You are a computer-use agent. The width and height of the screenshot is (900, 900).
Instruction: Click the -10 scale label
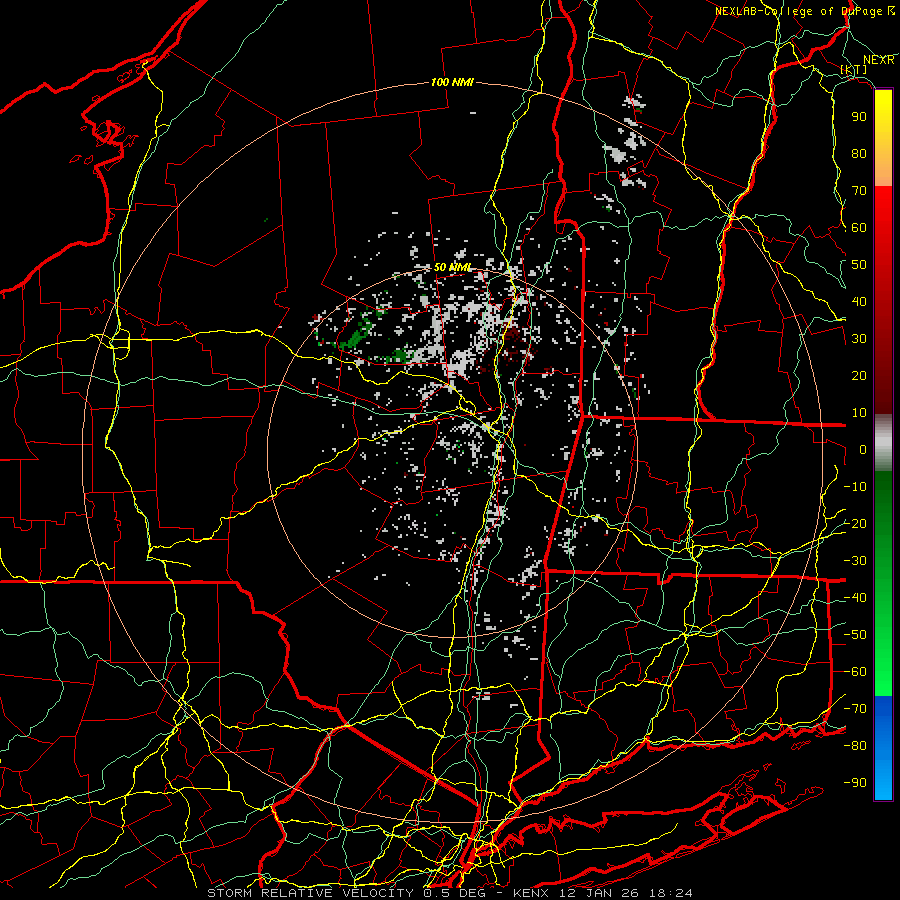click(855, 487)
